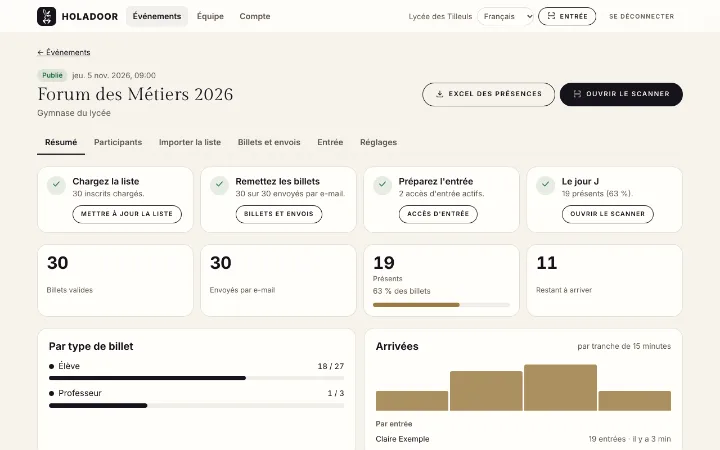Click the Professeur ticket progress bar
Screen dimensions: 720x450
click(197, 406)
